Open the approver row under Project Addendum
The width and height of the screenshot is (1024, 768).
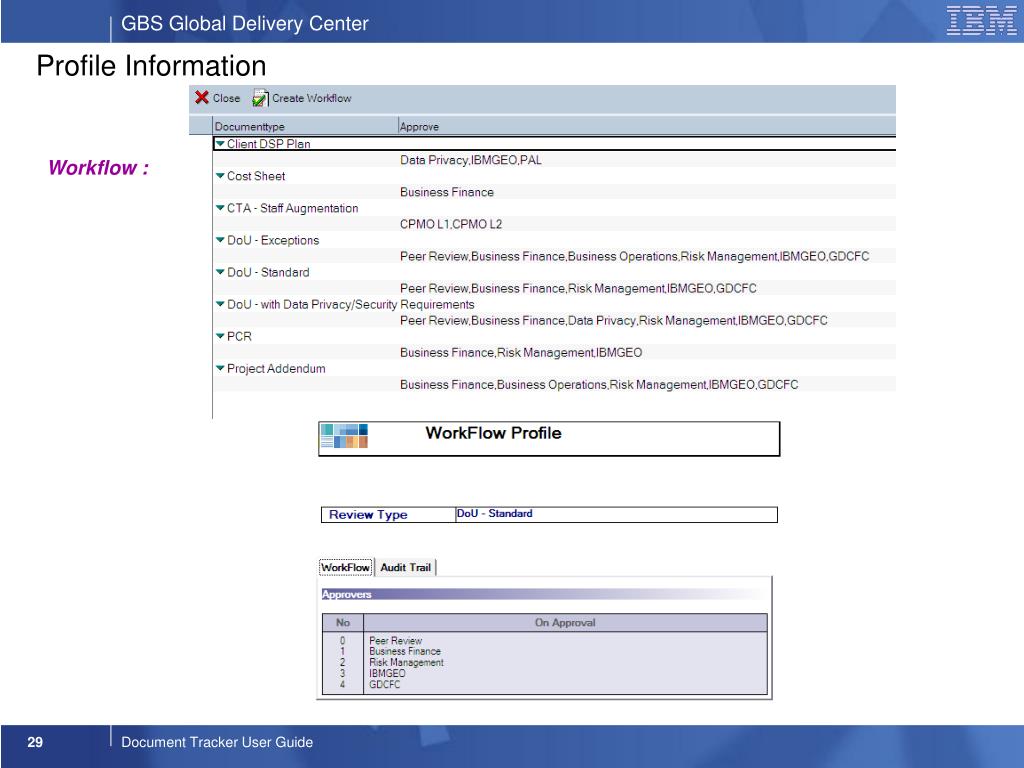(x=599, y=385)
